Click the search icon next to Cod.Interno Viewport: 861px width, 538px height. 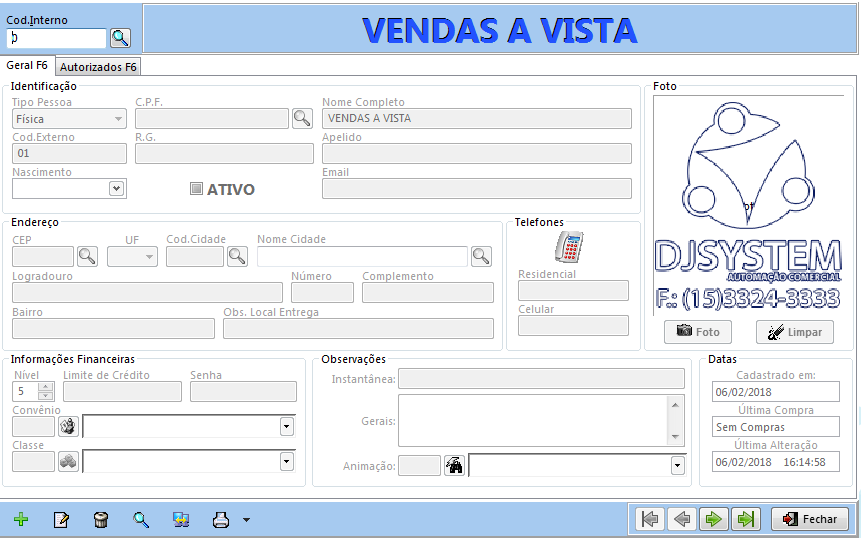120,38
